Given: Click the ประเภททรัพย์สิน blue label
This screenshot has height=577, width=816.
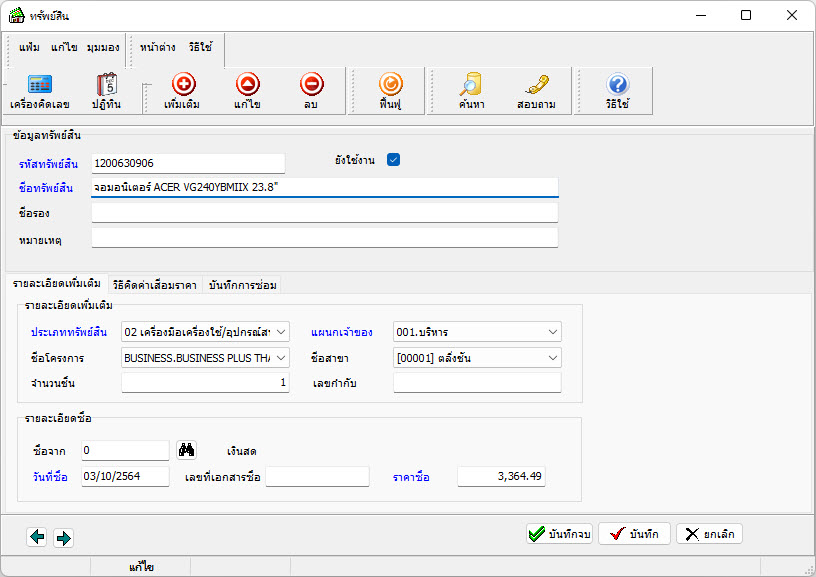Looking at the screenshot, I should click(69, 332).
